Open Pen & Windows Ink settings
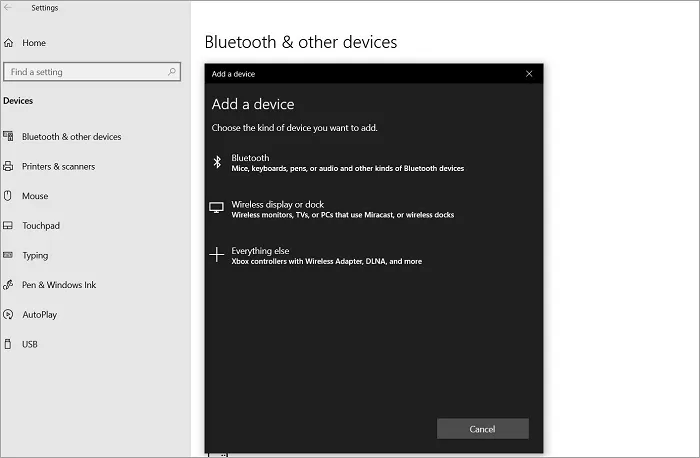700x458 pixels. (x=59, y=285)
